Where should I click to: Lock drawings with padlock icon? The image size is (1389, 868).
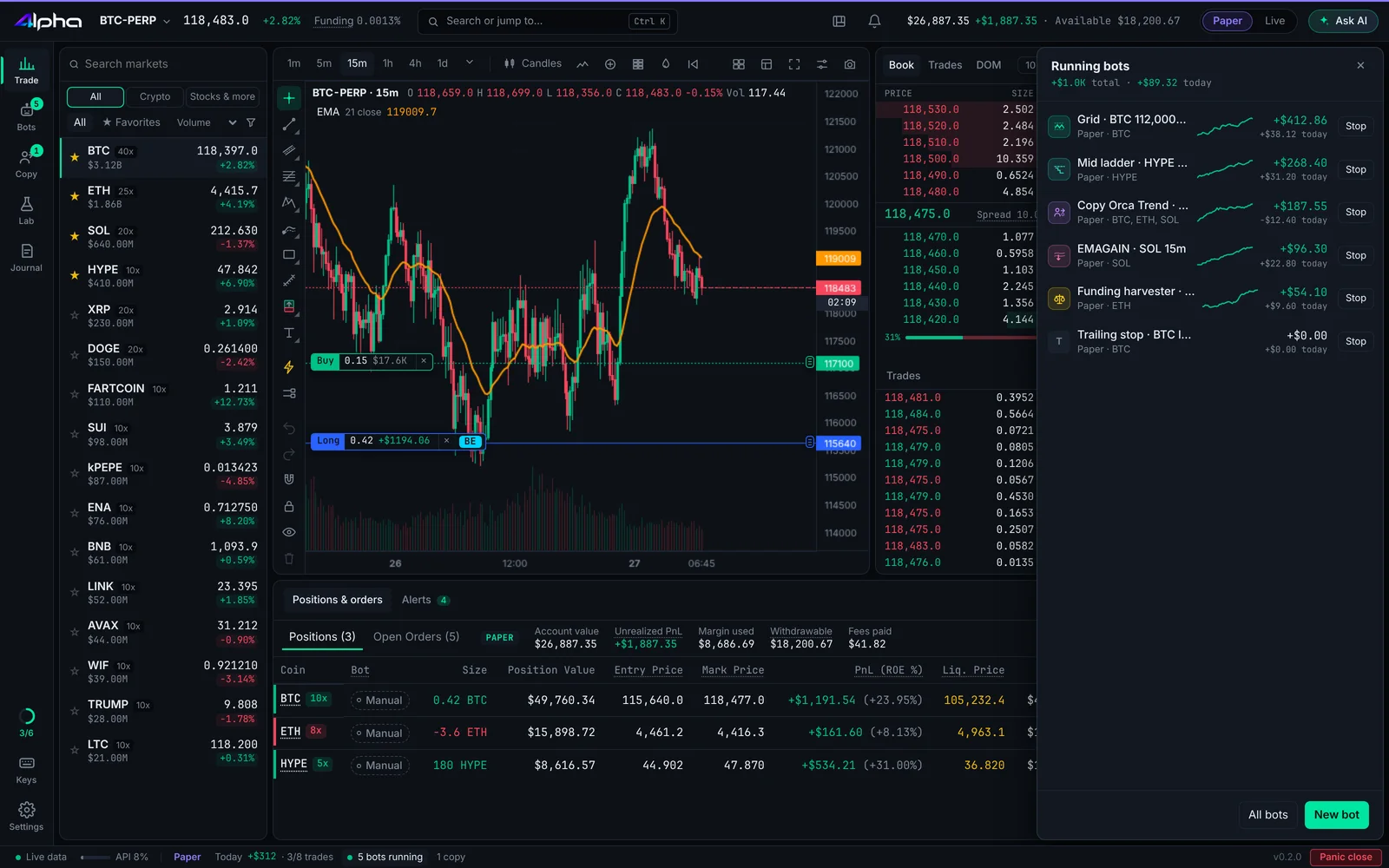tap(289, 506)
